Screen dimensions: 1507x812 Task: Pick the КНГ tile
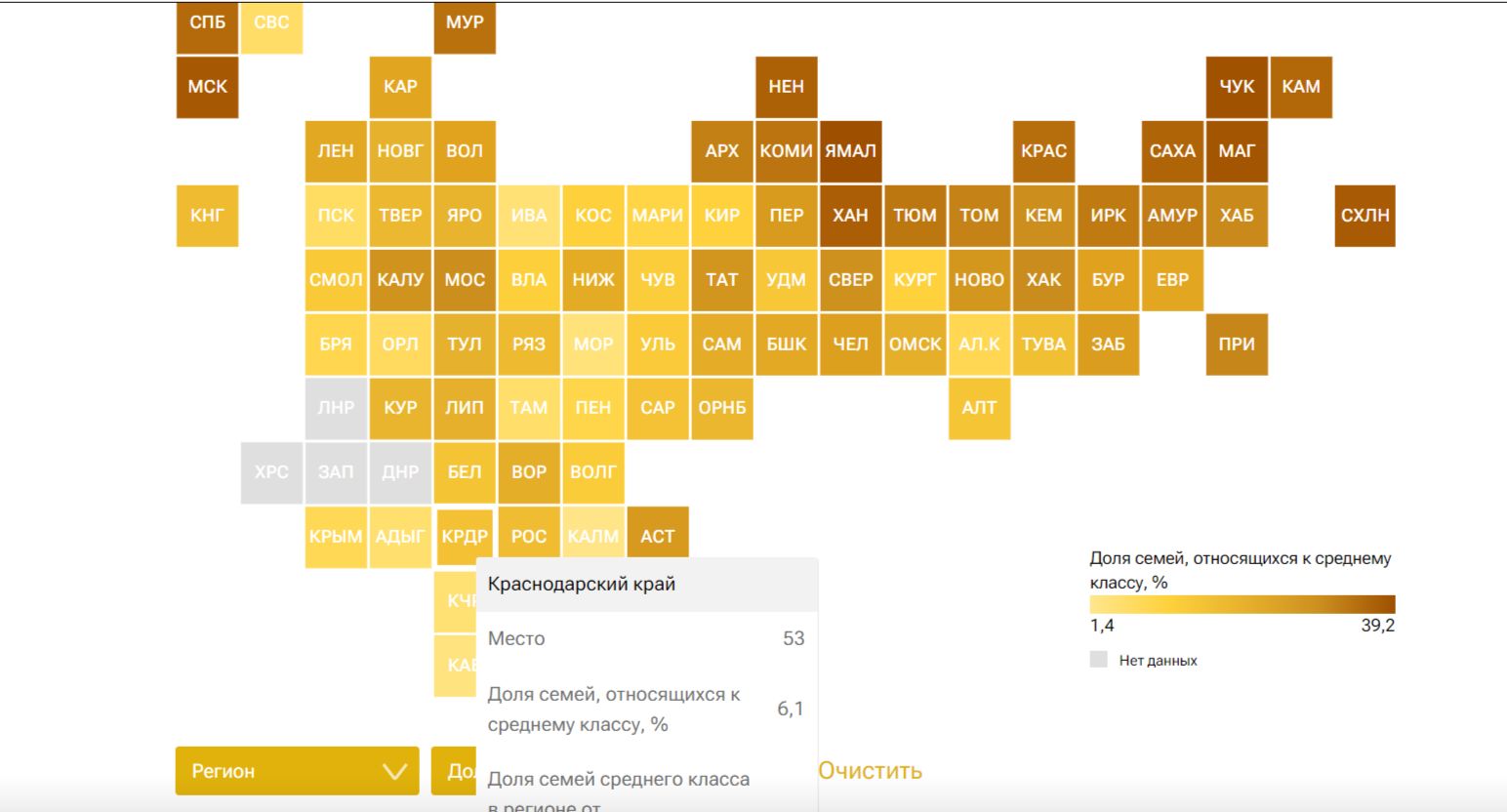pos(207,216)
